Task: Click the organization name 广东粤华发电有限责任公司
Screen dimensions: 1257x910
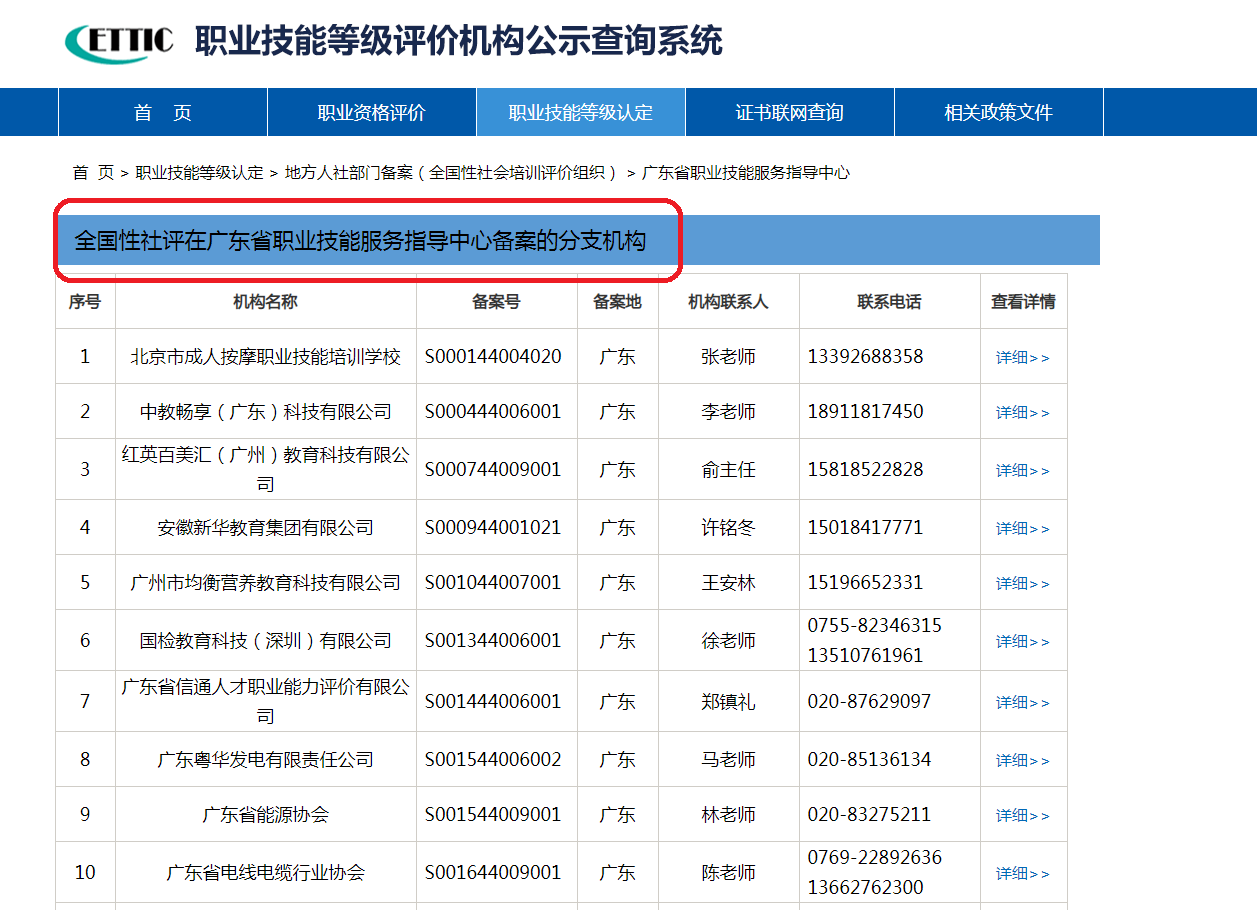Action: click(266, 760)
